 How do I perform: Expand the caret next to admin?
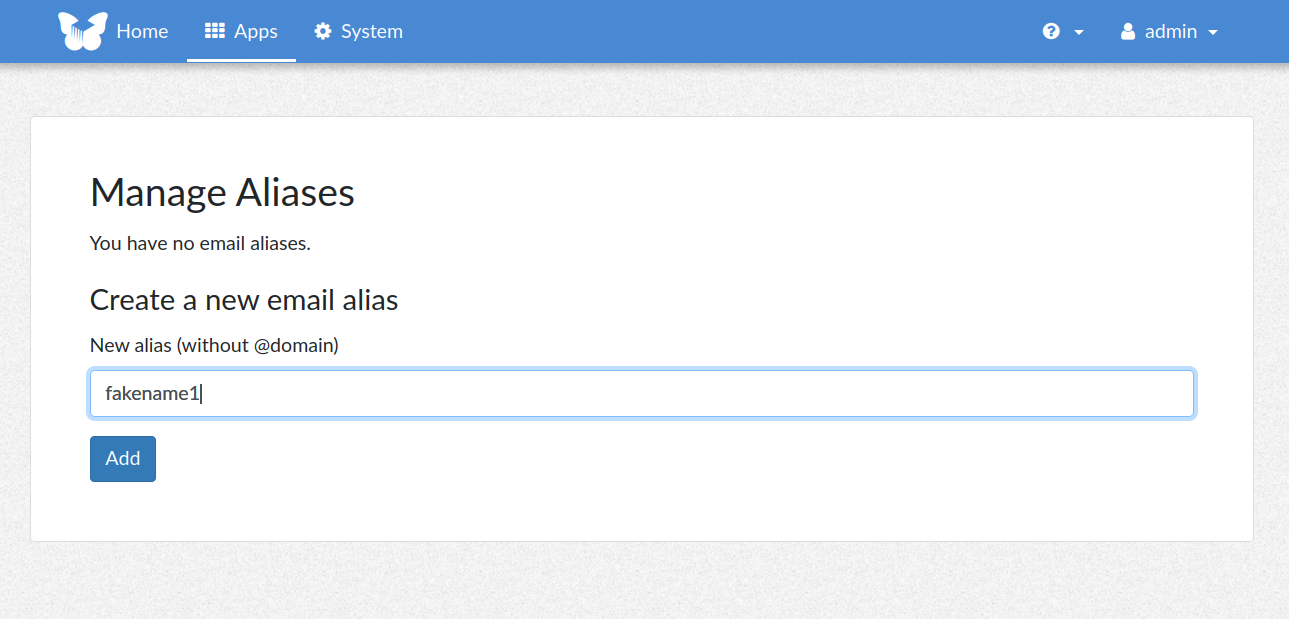[1213, 32]
